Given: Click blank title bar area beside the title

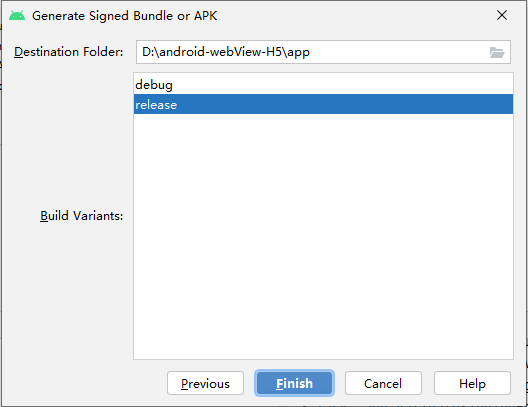Looking at the screenshot, I should coord(354,15).
